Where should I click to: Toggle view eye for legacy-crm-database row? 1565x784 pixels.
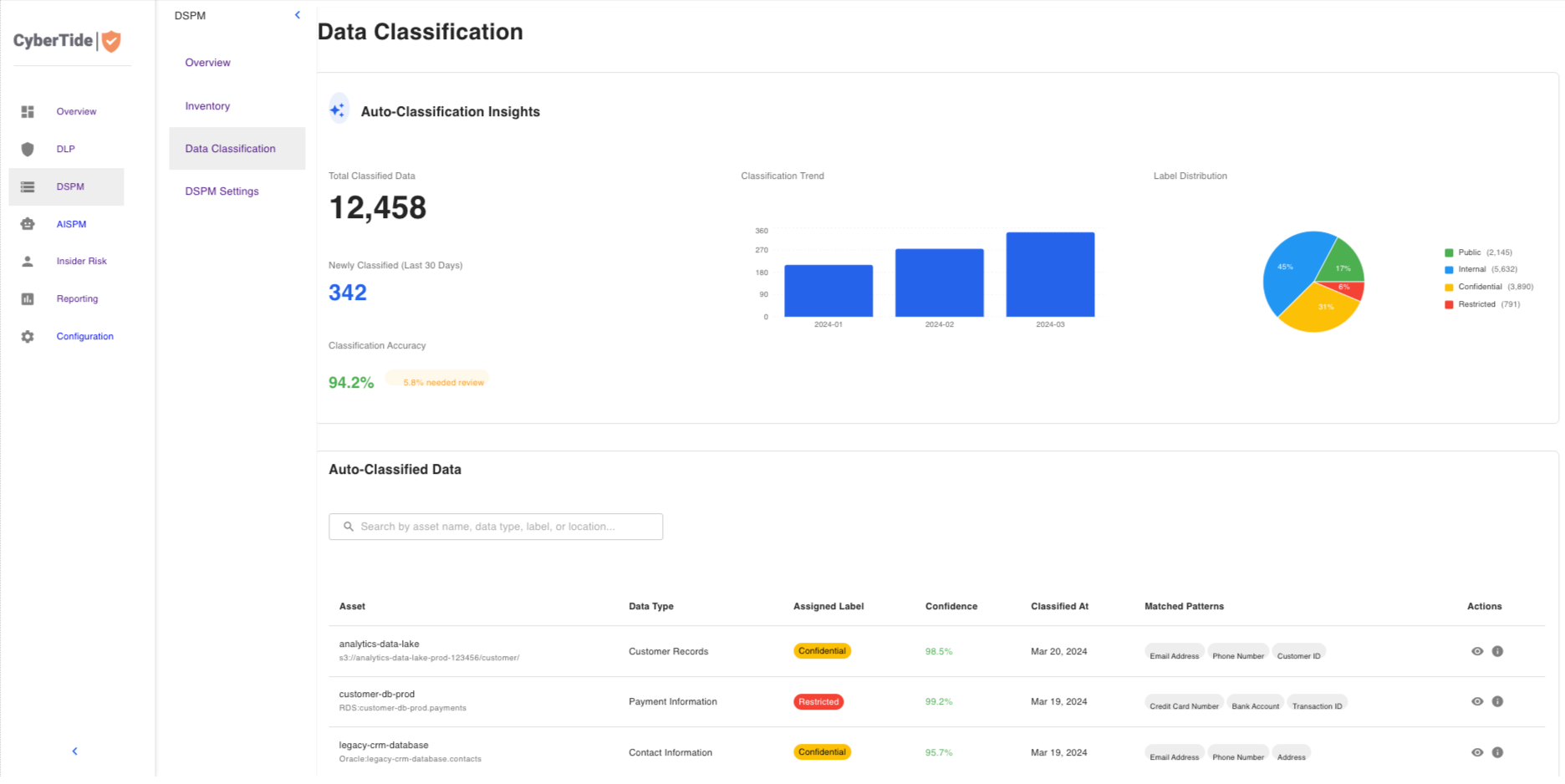[x=1477, y=752]
